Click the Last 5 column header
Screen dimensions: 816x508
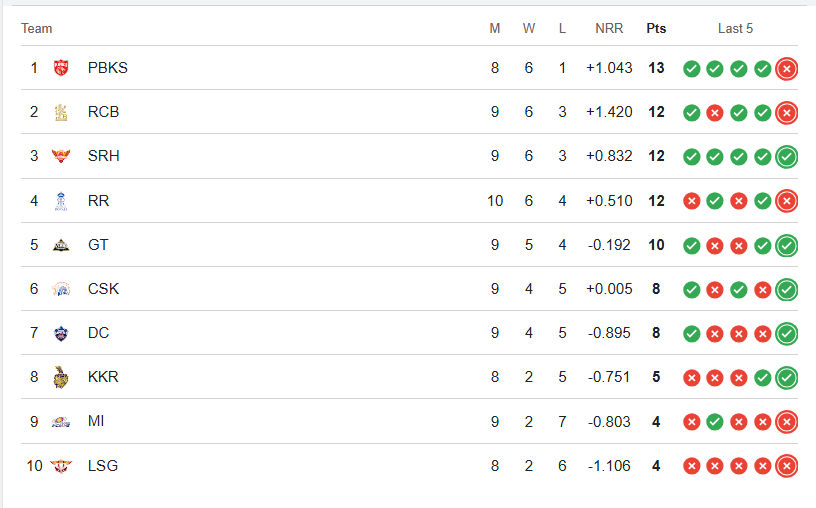pyautogui.click(x=735, y=29)
